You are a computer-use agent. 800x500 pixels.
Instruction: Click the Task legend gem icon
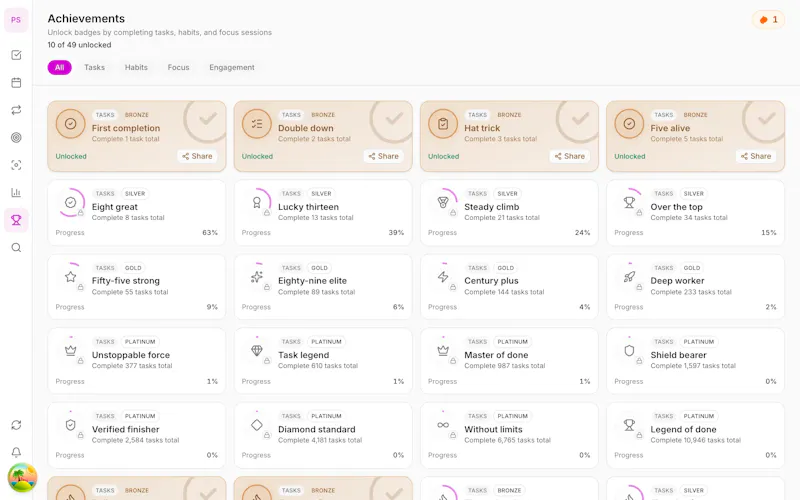coord(257,351)
